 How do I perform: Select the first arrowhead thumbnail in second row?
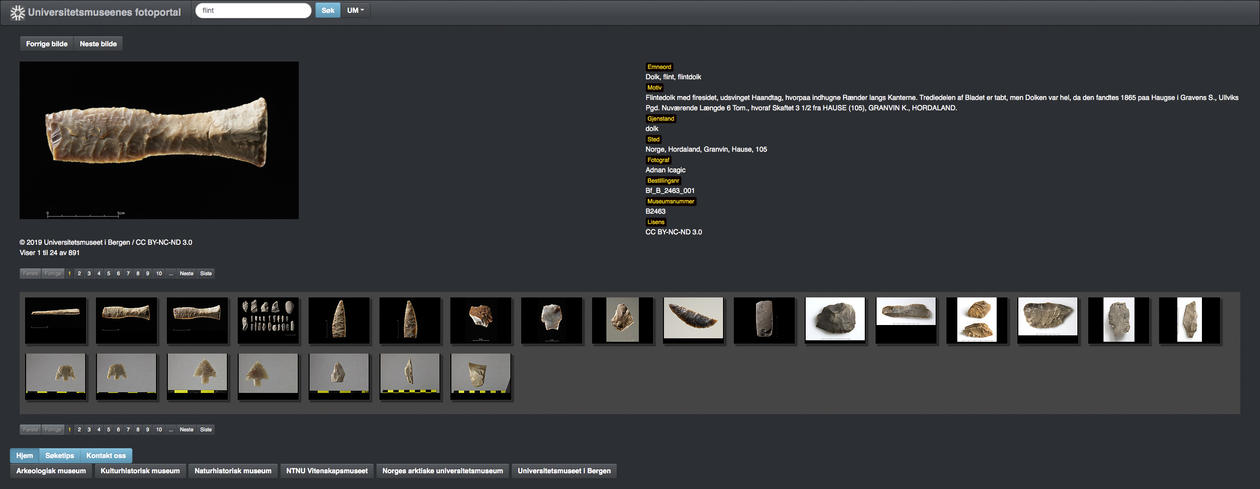pos(56,376)
